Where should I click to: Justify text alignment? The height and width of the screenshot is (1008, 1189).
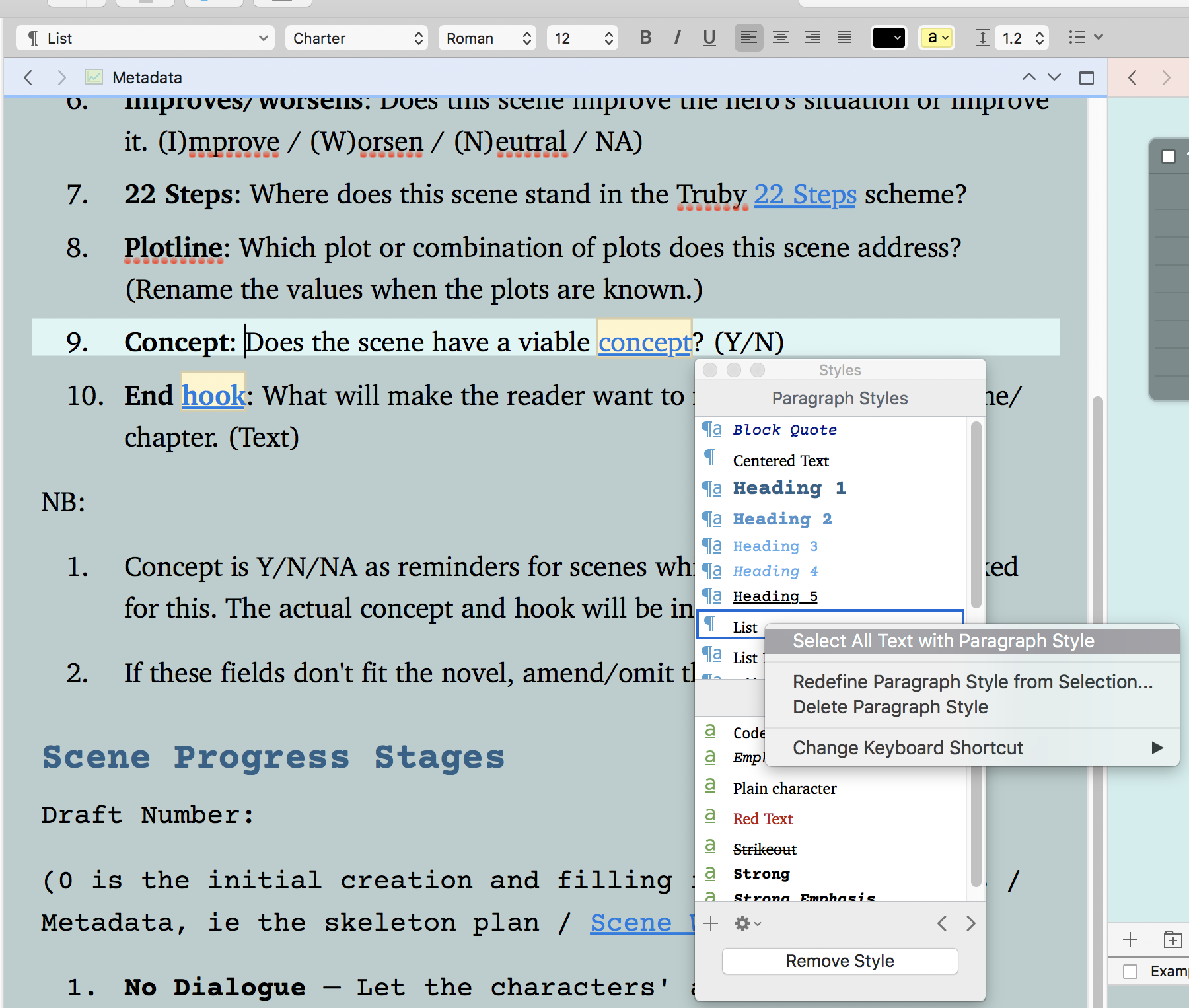pyautogui.click(x=844, y=38)
